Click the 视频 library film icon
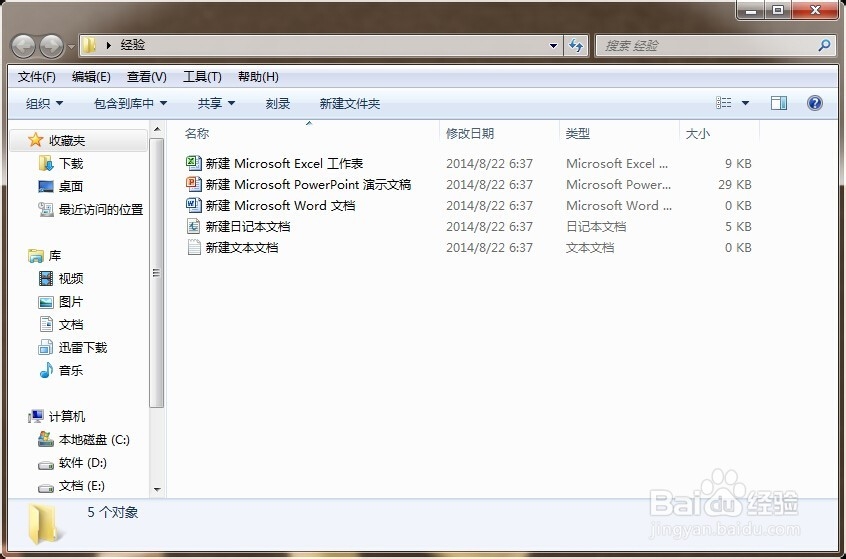Screen dimensions: 846x559 tap(46, 278)
